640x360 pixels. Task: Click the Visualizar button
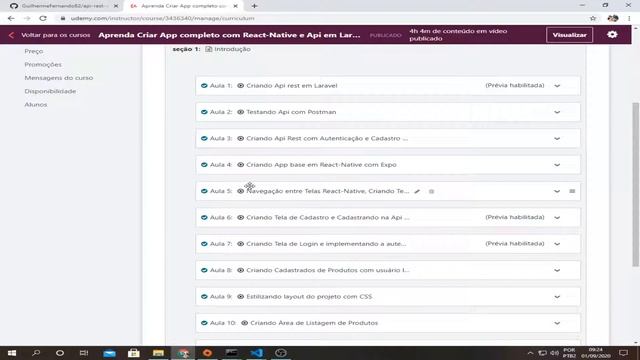point(569,35)
